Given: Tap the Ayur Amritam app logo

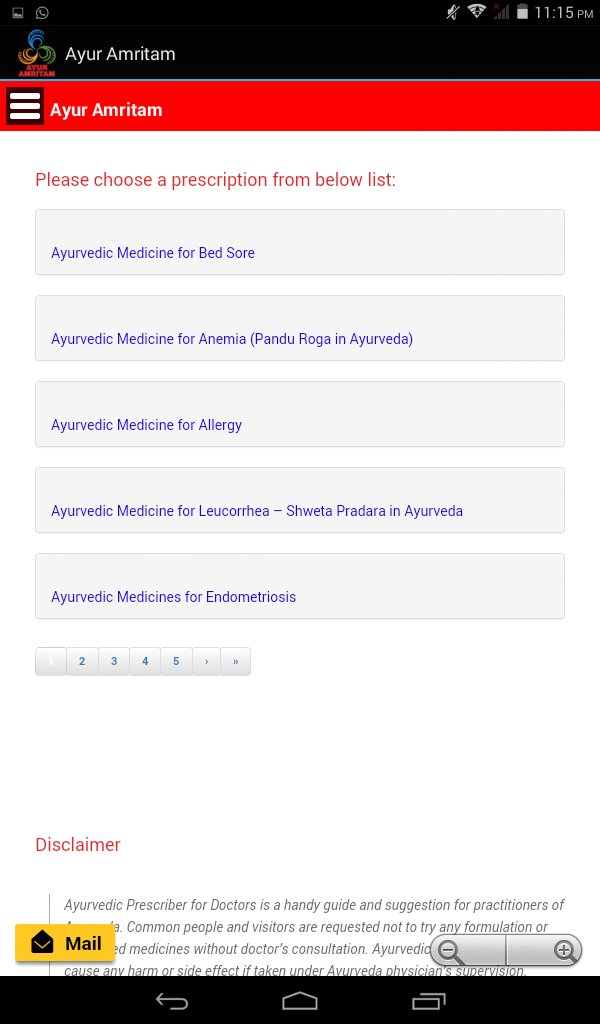Looking at the screenshot, I should (37, 54).
